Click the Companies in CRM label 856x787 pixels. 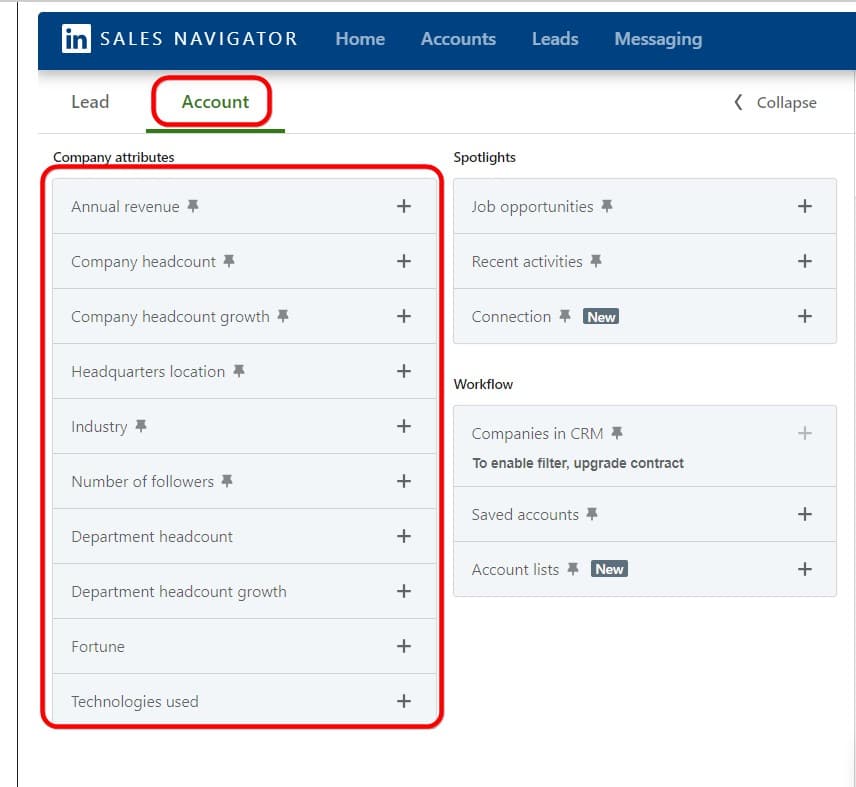click(537, 434)
